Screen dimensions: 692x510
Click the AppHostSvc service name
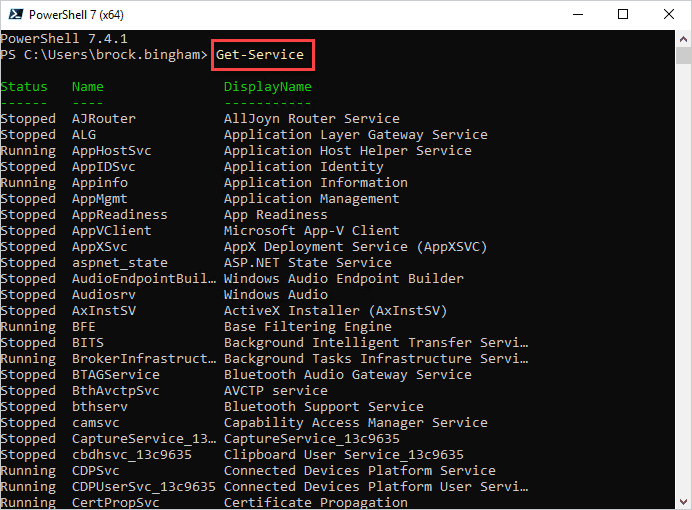(x=112, y=150)
